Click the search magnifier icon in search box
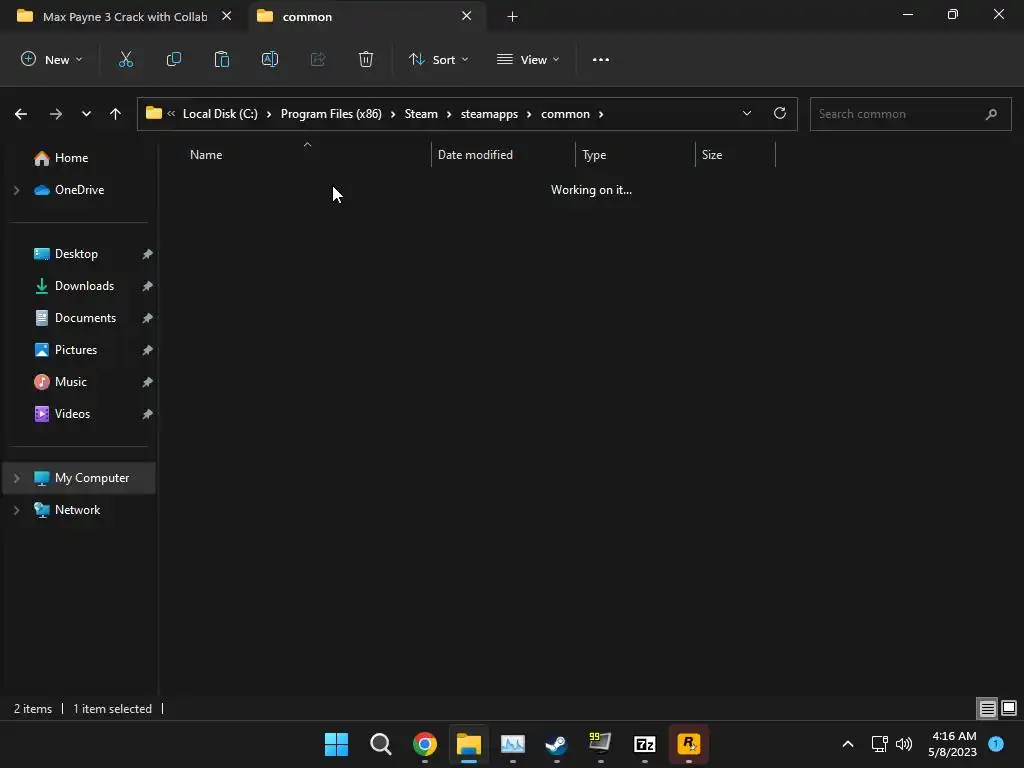The image size is (1024, 768). tap(991, 114)
